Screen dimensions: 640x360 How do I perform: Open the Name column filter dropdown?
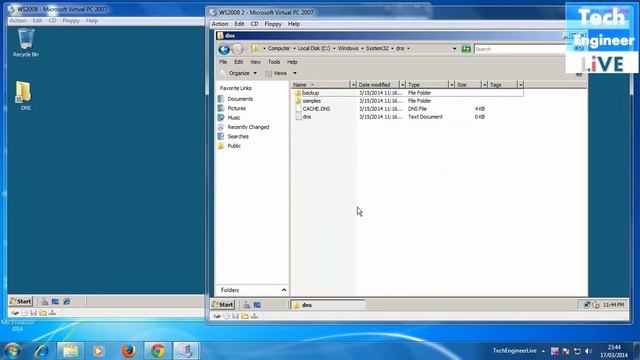pyautogui.click(x=353, y=85)
